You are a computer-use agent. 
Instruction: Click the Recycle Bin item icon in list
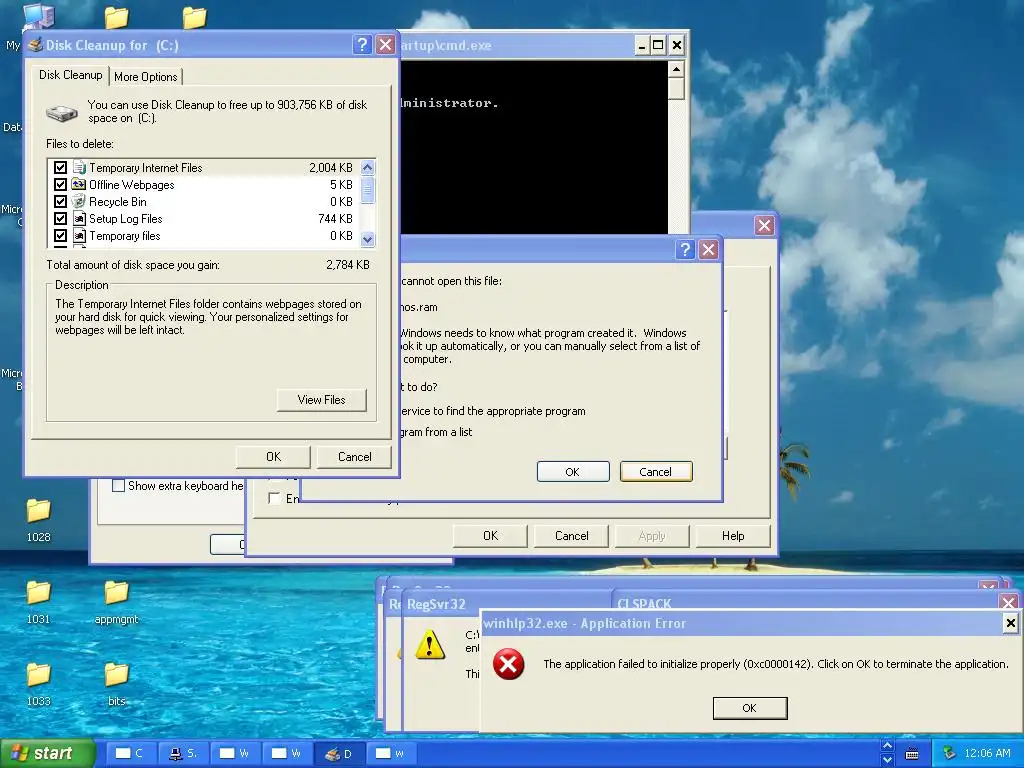click(79, 202)
